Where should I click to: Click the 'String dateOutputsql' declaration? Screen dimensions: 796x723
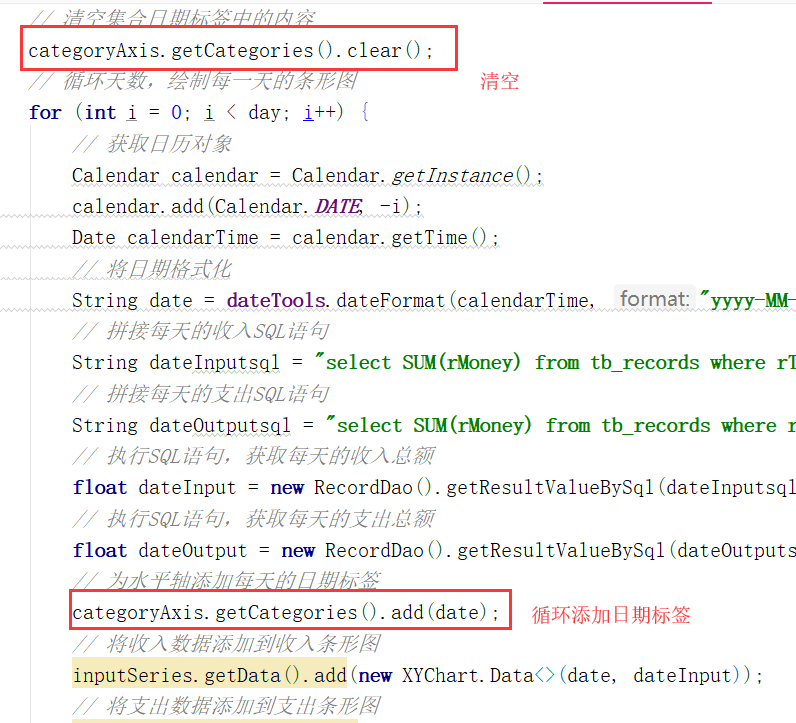point(181,425)
